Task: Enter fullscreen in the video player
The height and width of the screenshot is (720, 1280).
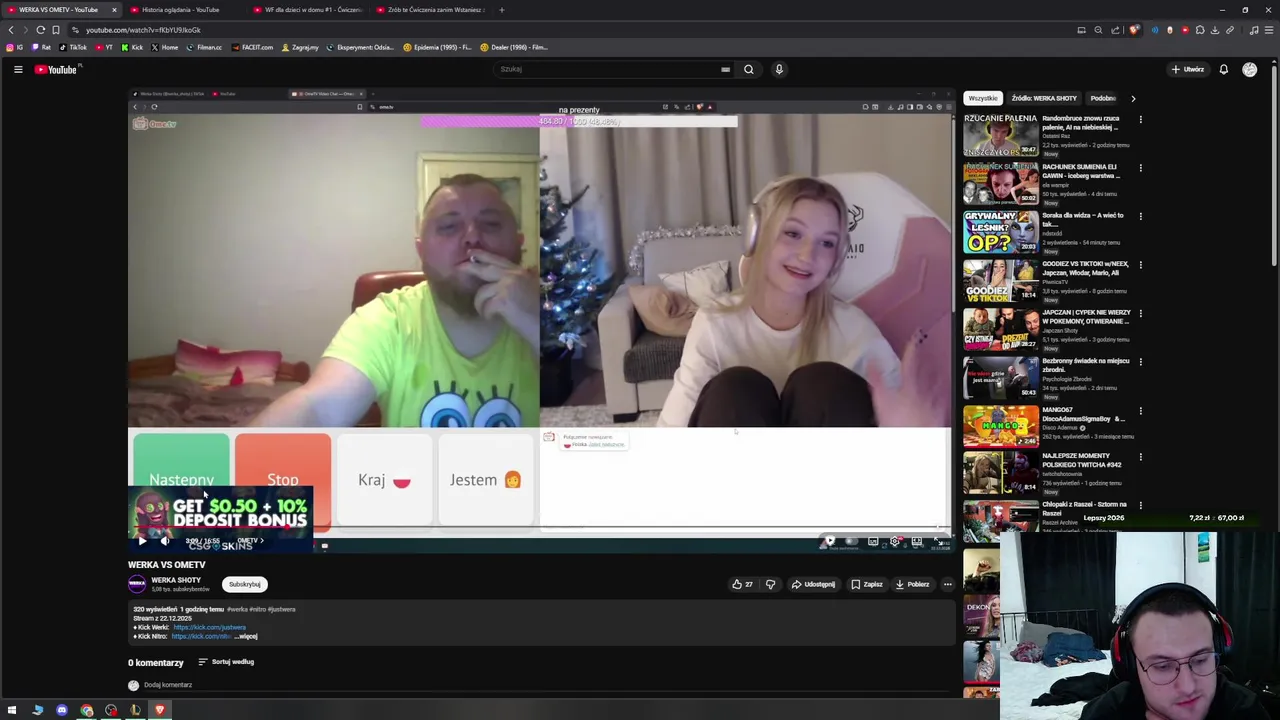Action: click(941, 541)
